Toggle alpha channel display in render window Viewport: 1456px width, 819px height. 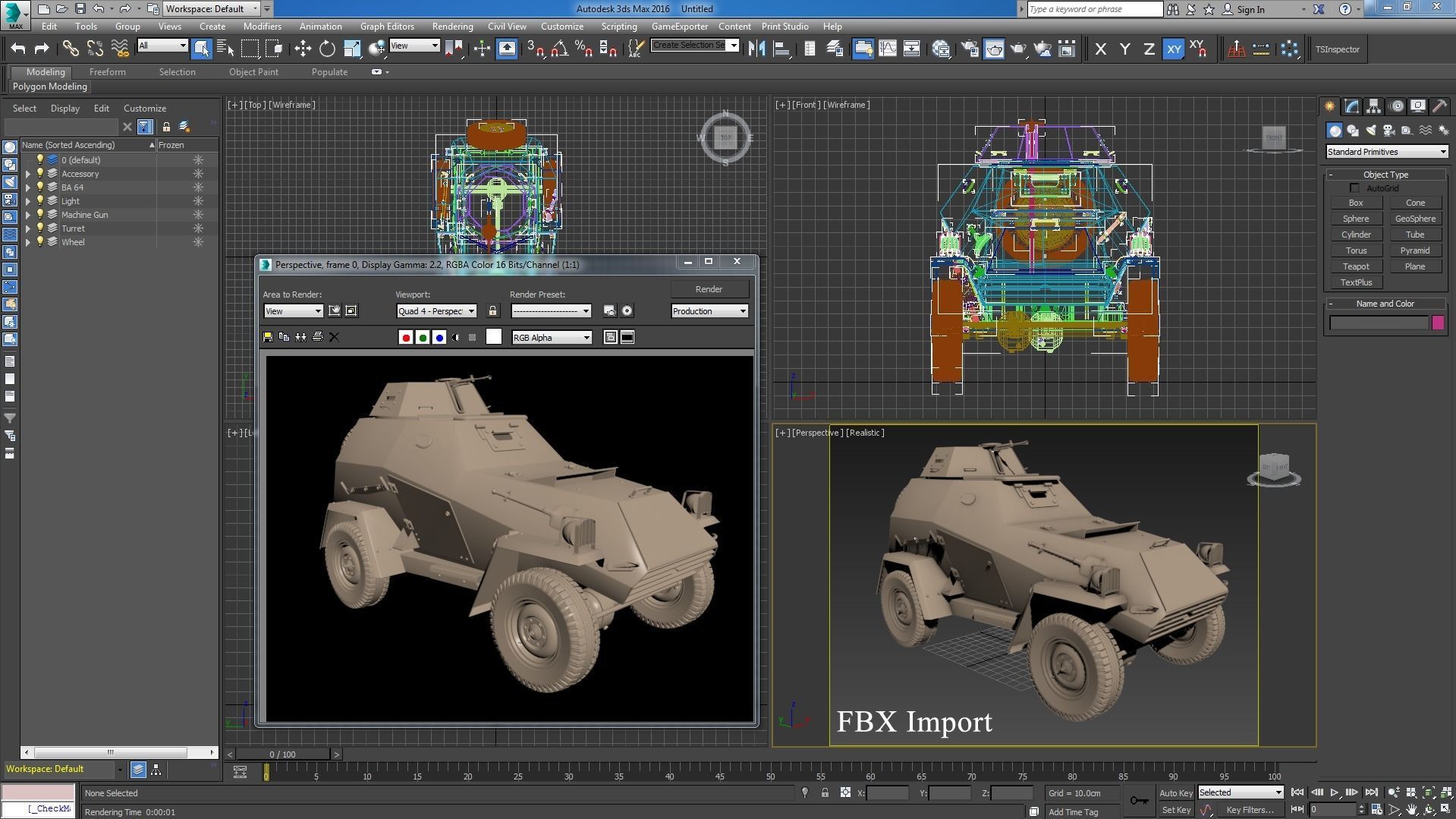point(456,338)
